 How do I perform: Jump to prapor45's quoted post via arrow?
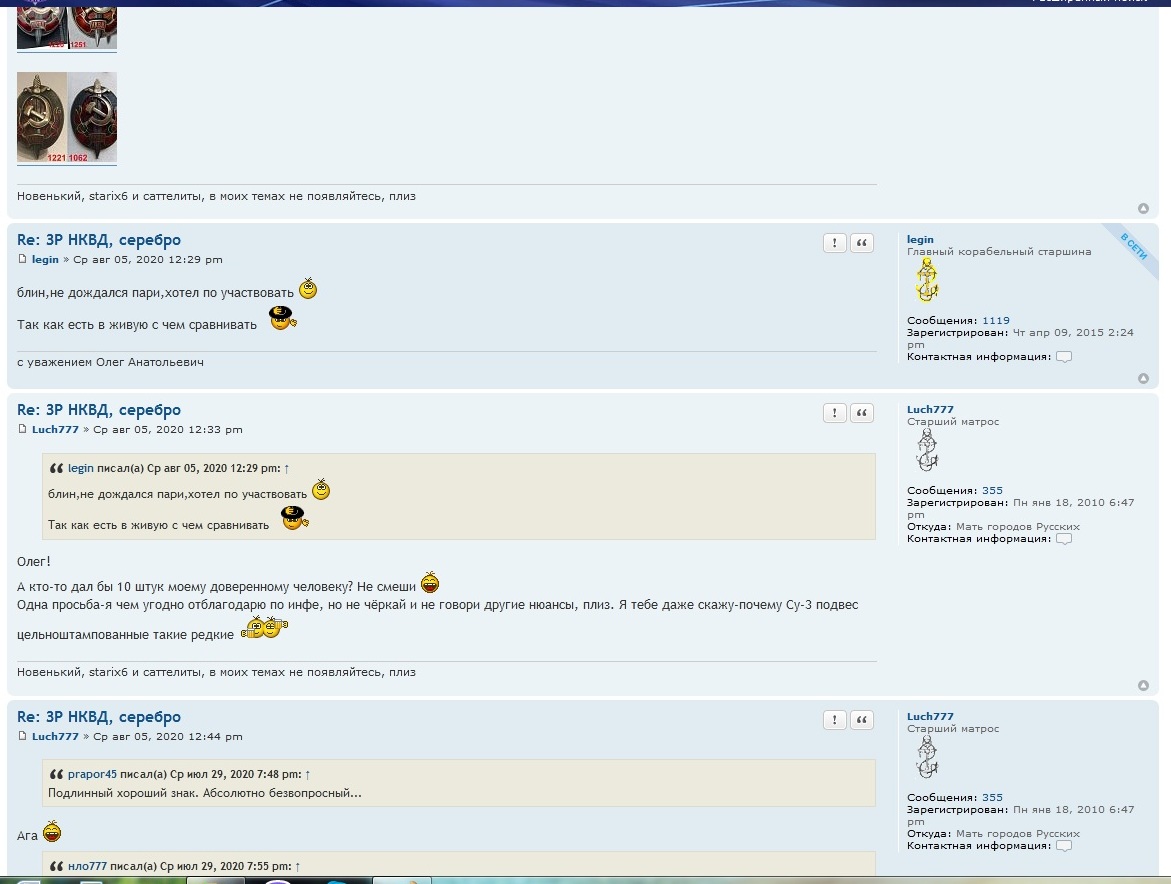pyautogui.click(x=308, y=774)
